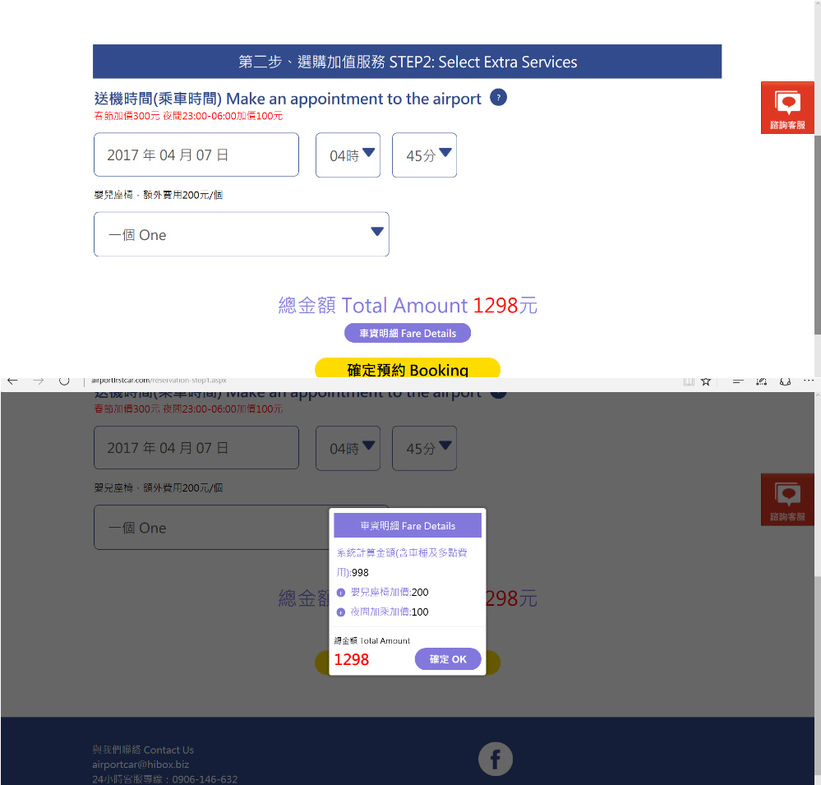Click the yellow 確定預約 Booking button
The image size is (821, 785).
coord(407,369)
